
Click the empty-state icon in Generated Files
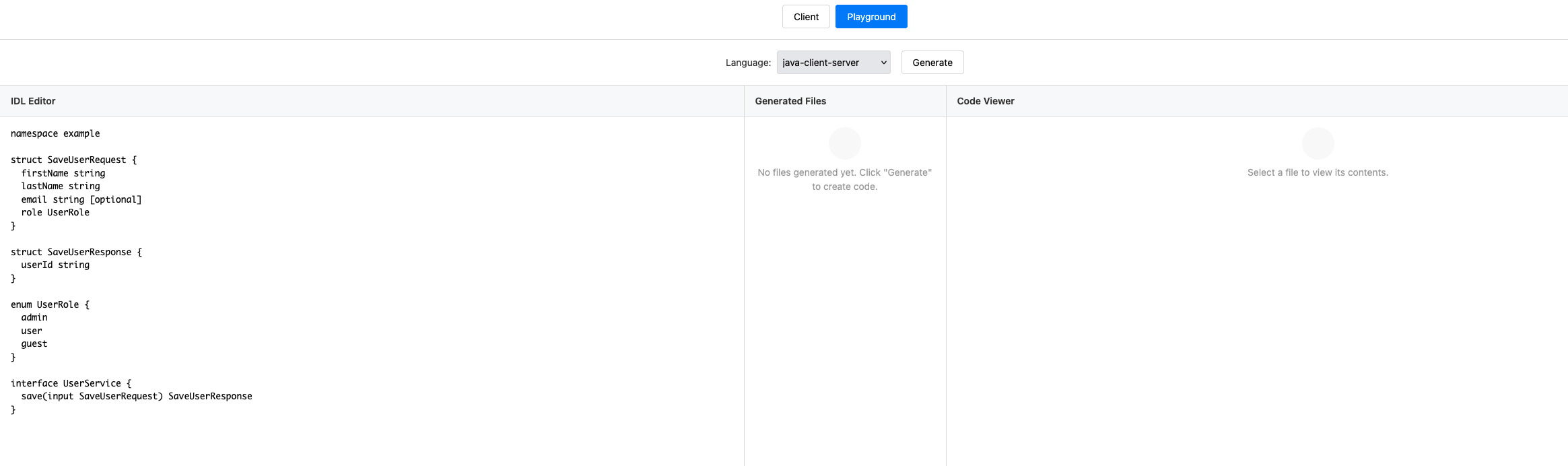click(x=844, y=143)
